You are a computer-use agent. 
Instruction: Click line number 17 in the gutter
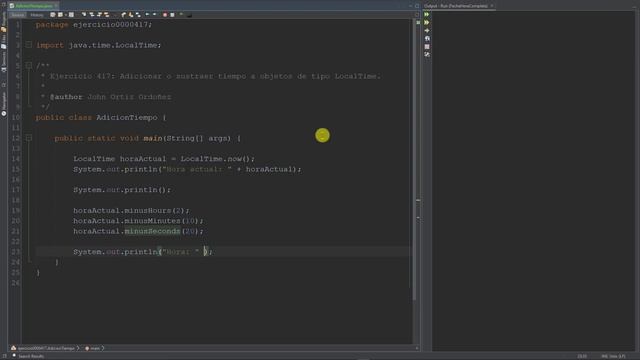tap(16, 190)
